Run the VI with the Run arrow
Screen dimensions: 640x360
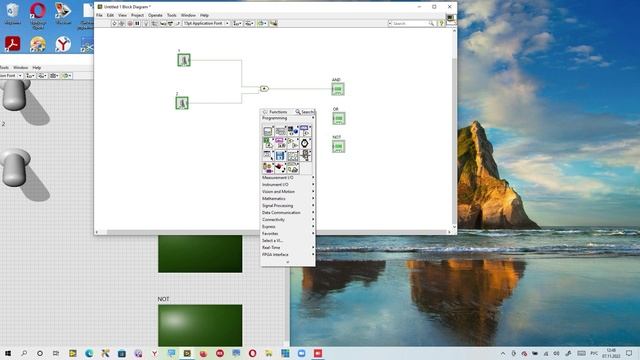tap(114, 24)
